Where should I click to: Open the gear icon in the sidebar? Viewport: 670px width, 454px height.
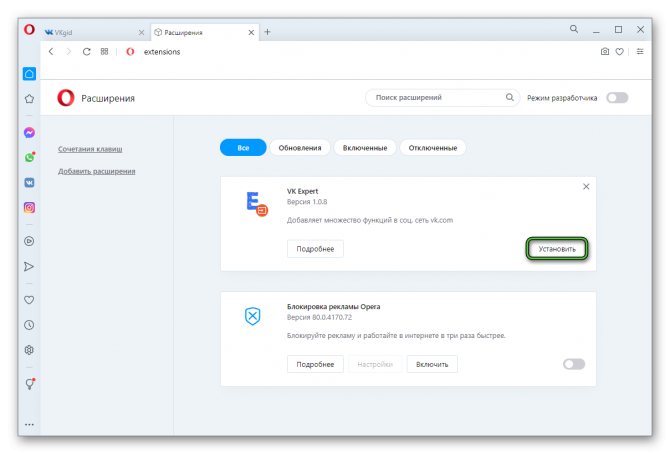coord(29,350)
